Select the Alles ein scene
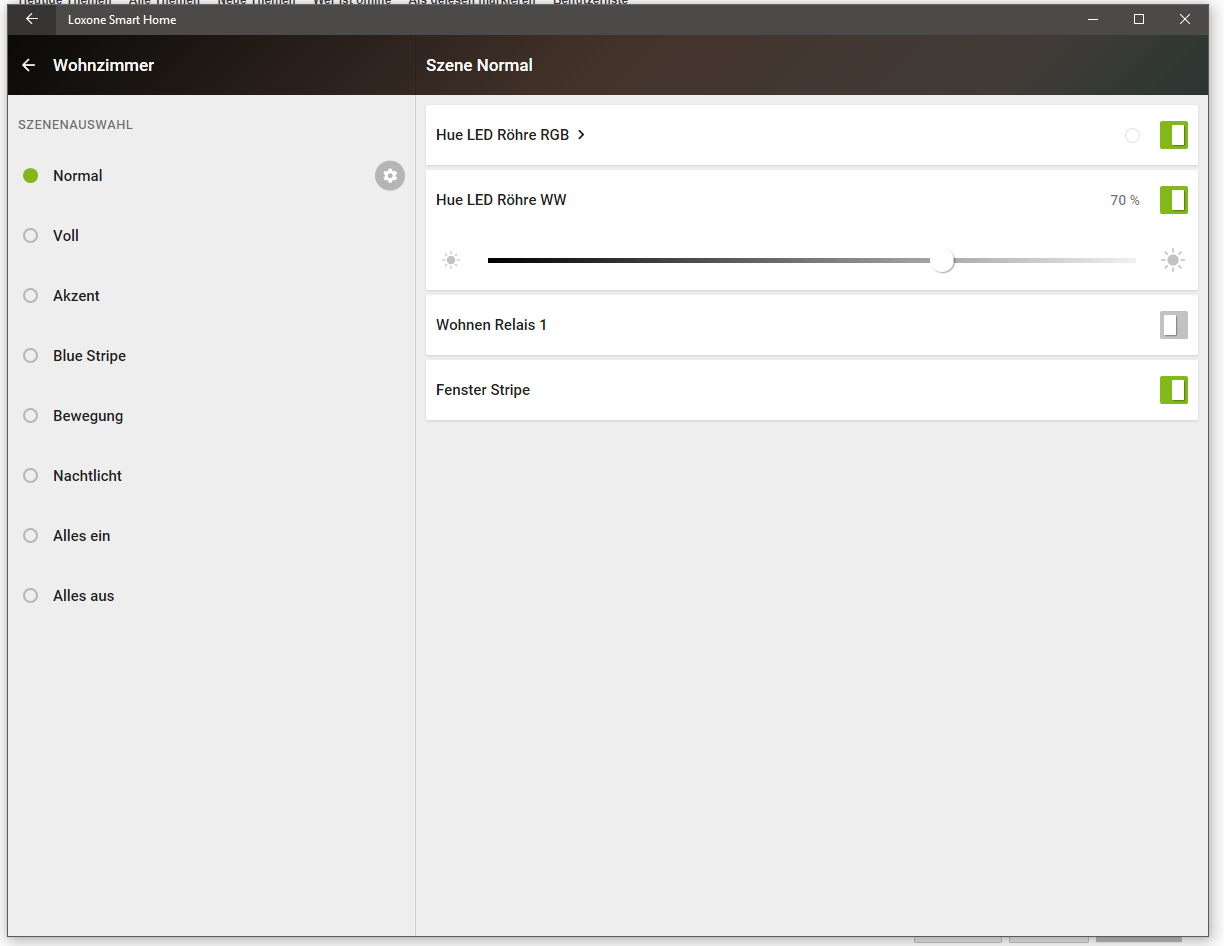Viewport: 1224px width, 946px height. pos(81,536)
